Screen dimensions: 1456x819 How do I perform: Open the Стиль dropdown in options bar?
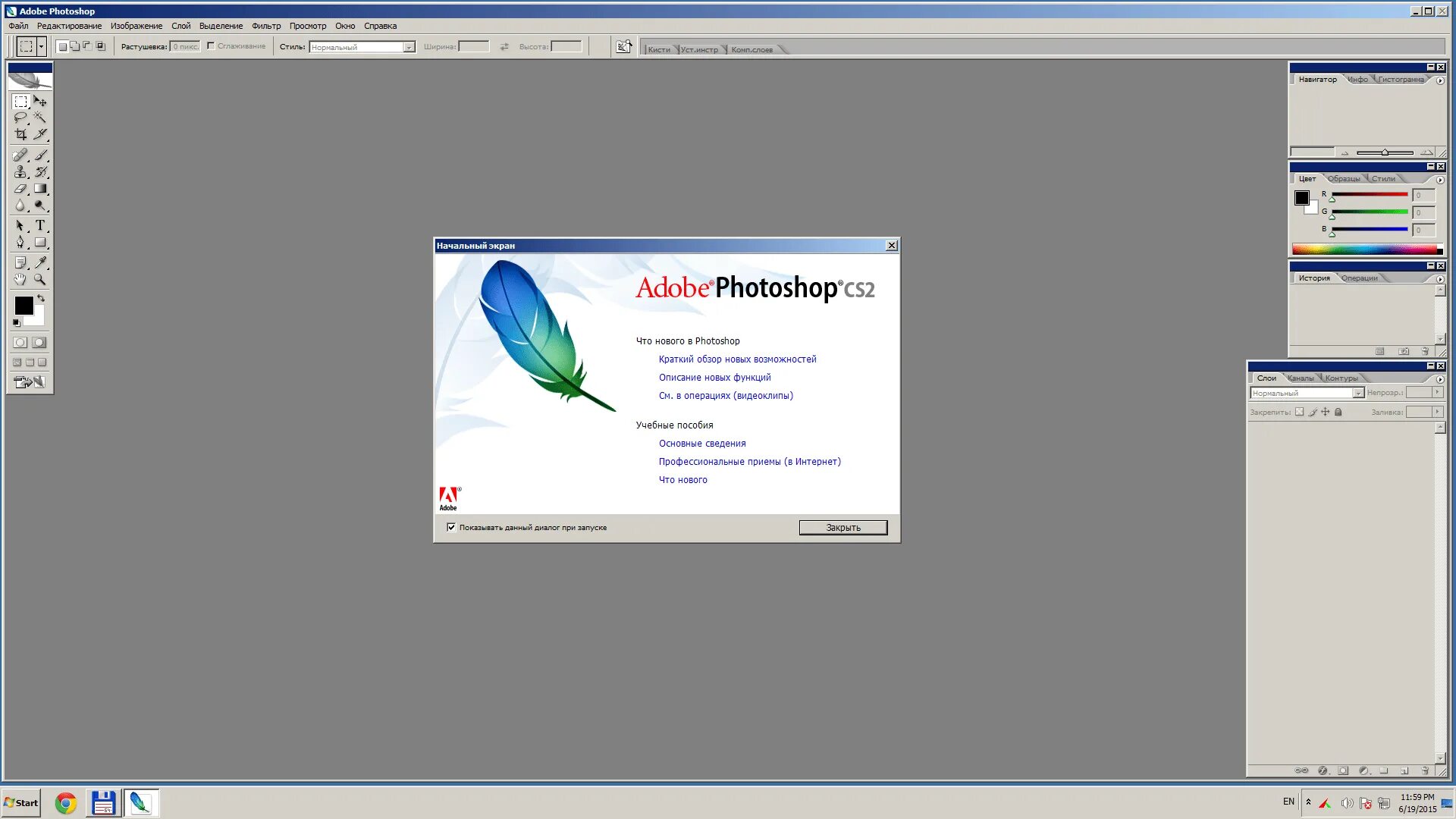(x=409, y=47)
